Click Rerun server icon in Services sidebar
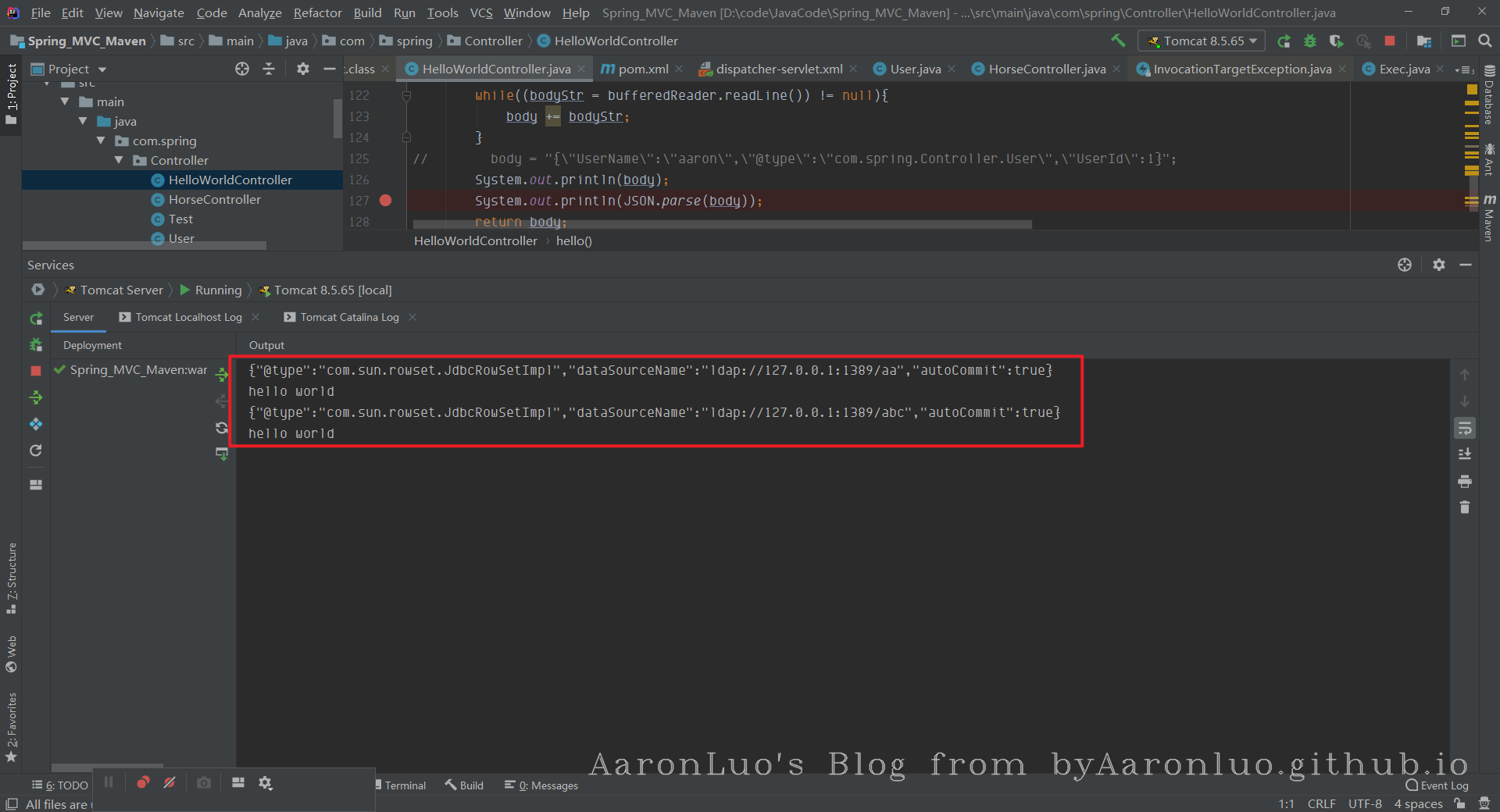 pos(36,319)
